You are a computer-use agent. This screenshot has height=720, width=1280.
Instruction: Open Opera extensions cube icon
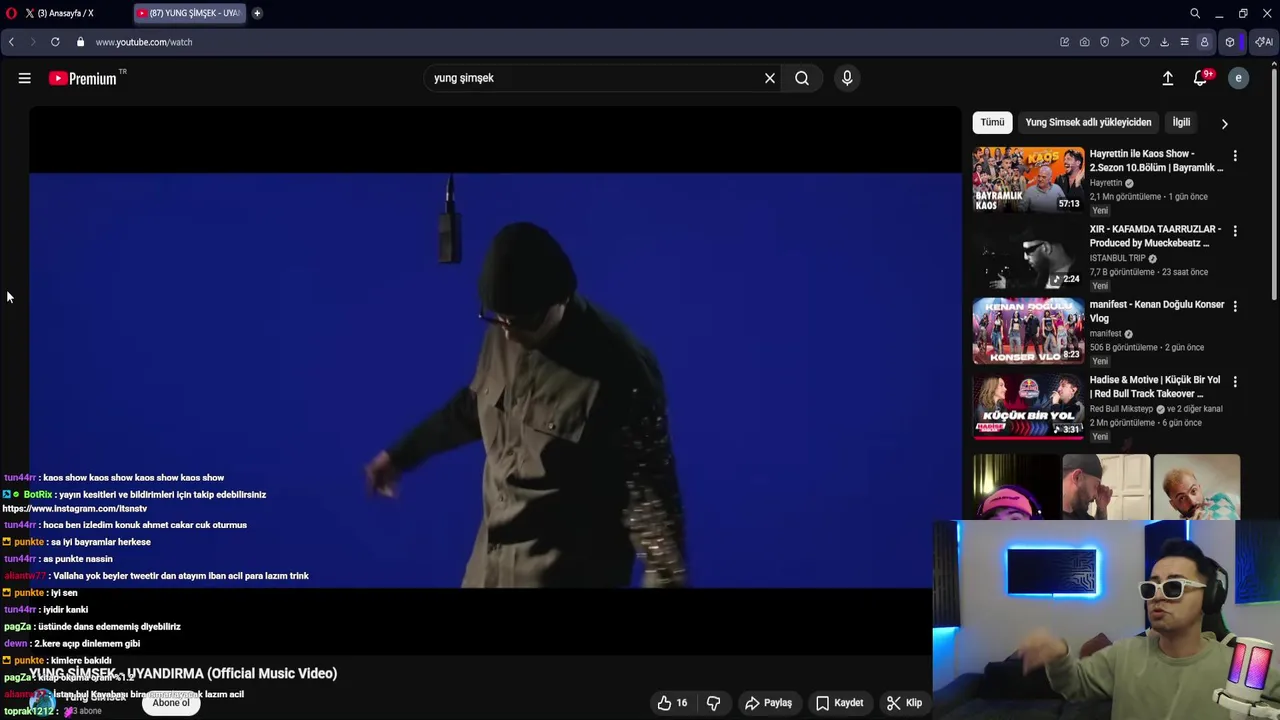tap(1230, 42)
